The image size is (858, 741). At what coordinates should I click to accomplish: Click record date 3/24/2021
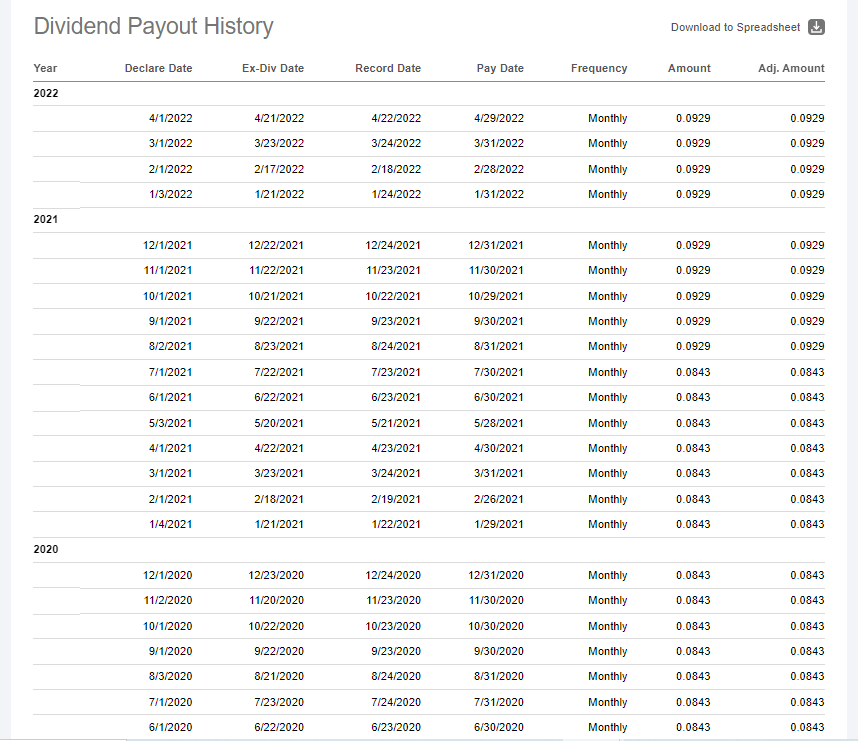(396, 473)
